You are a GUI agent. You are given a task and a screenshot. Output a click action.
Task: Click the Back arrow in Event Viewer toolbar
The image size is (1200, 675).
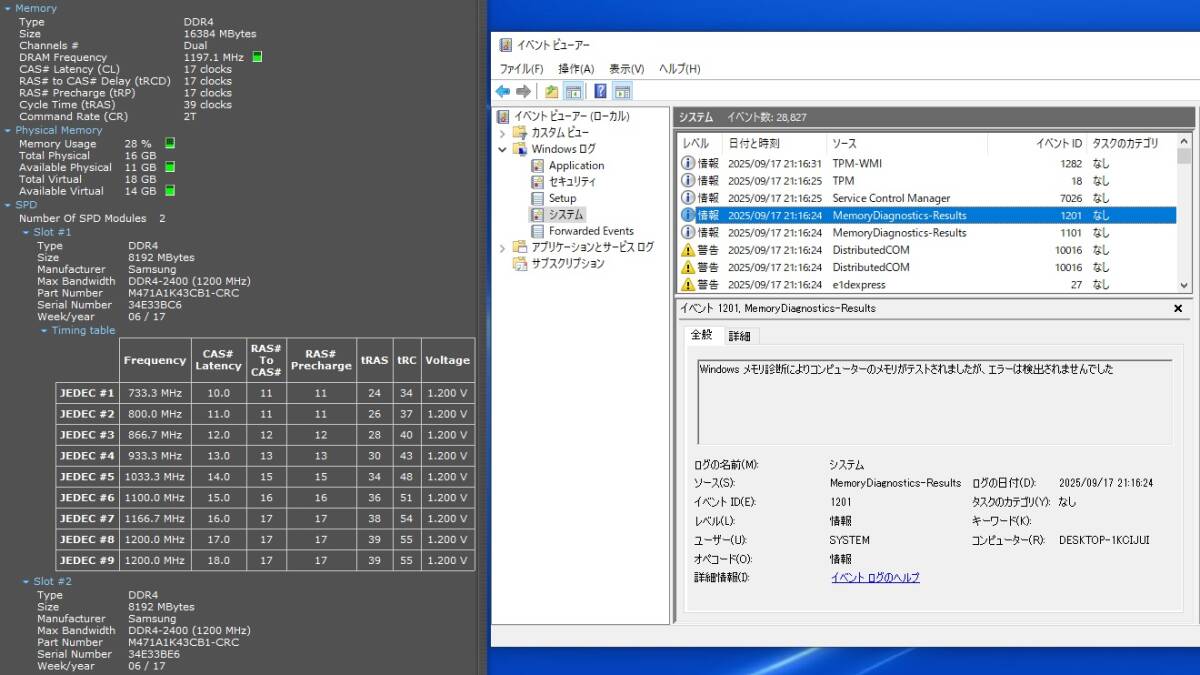click(503, 91)
